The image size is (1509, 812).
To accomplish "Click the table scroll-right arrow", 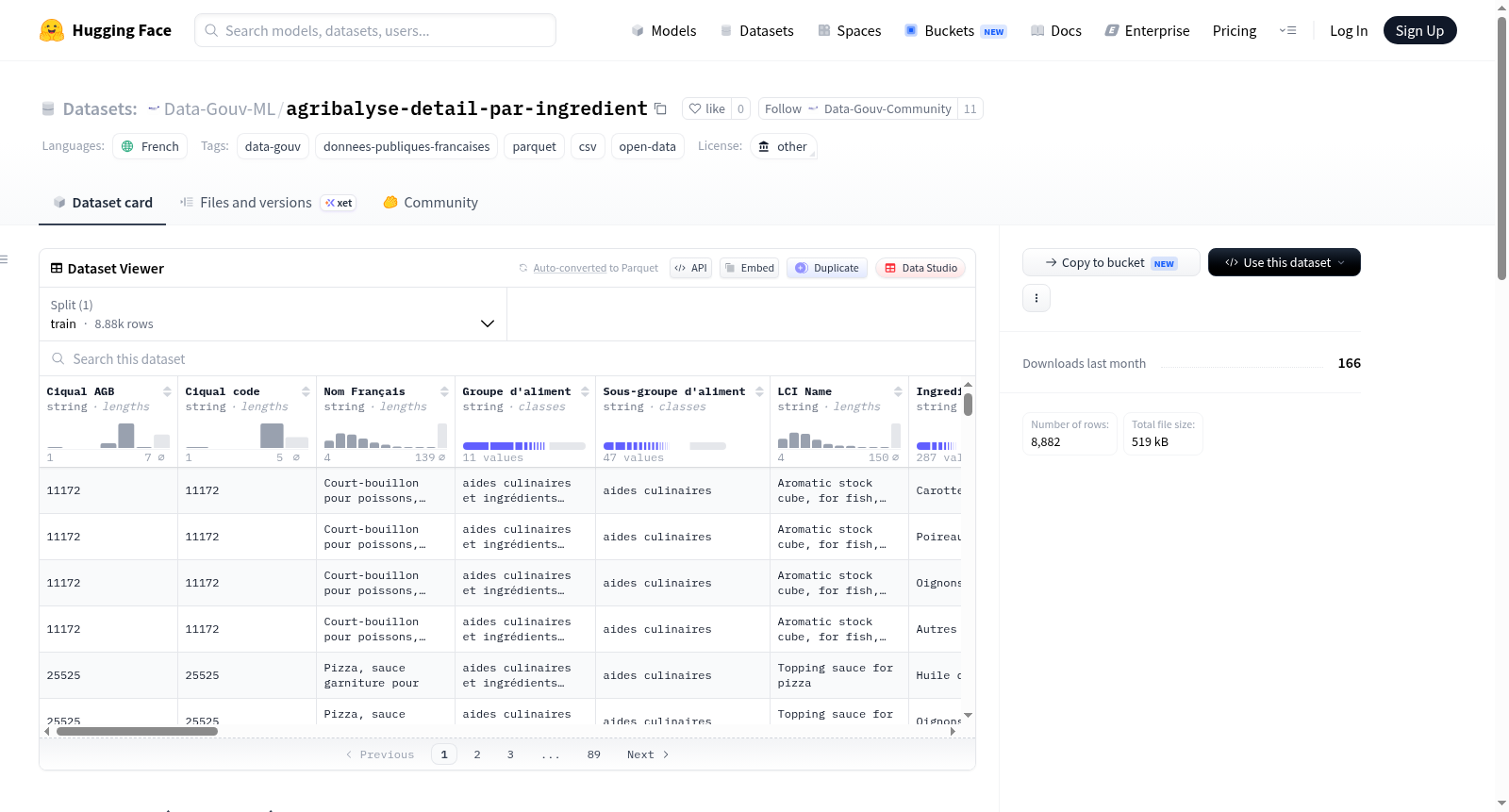I will tap(953, 731).
